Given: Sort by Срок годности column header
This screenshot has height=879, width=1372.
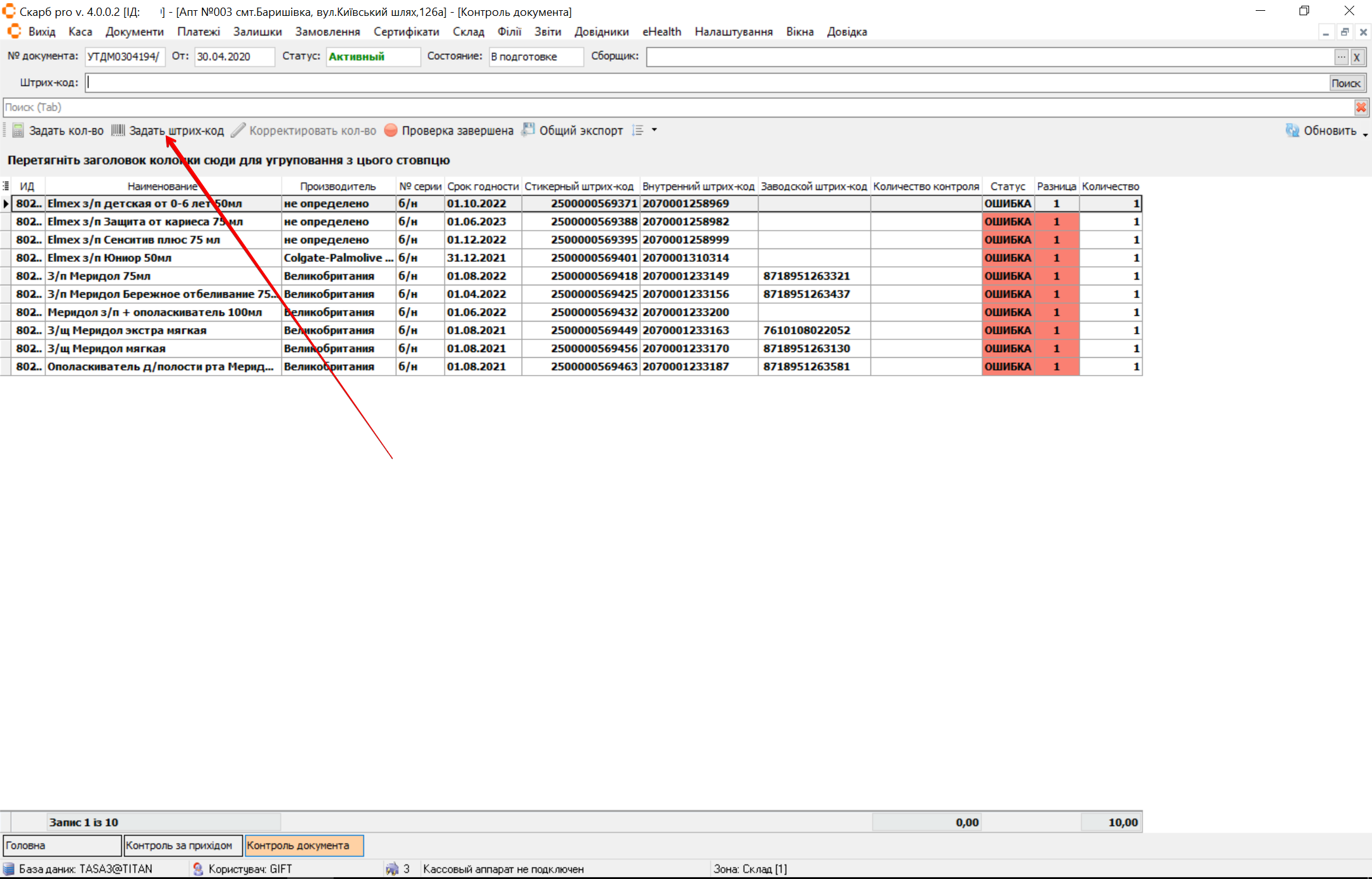Looking at the screenshot, I should coord(482,186).
